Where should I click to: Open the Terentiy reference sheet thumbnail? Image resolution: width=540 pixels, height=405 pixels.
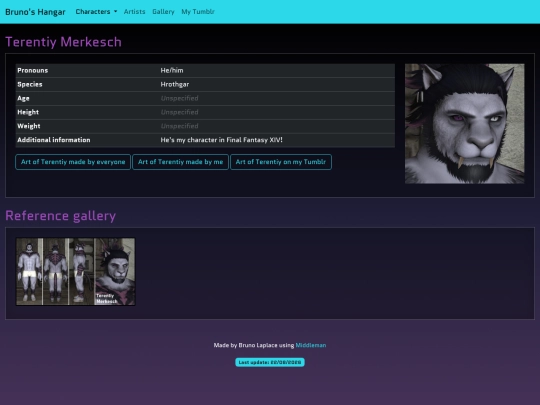75,271
